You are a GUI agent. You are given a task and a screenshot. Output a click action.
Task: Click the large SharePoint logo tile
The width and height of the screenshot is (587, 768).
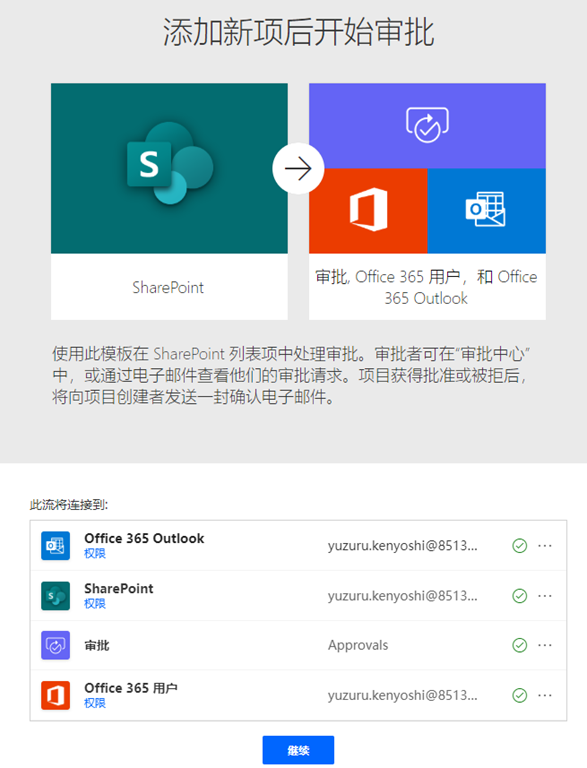tap(169, 168)
